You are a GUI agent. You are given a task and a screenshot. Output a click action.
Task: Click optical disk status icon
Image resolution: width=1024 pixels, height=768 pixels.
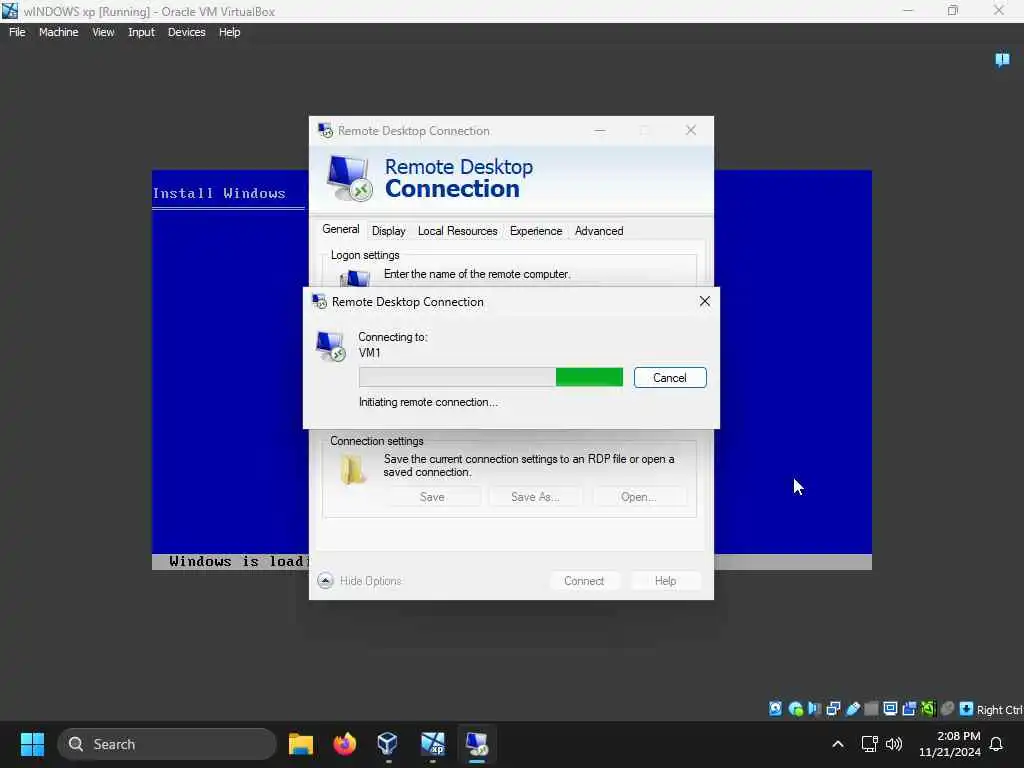tap(795, 709)
